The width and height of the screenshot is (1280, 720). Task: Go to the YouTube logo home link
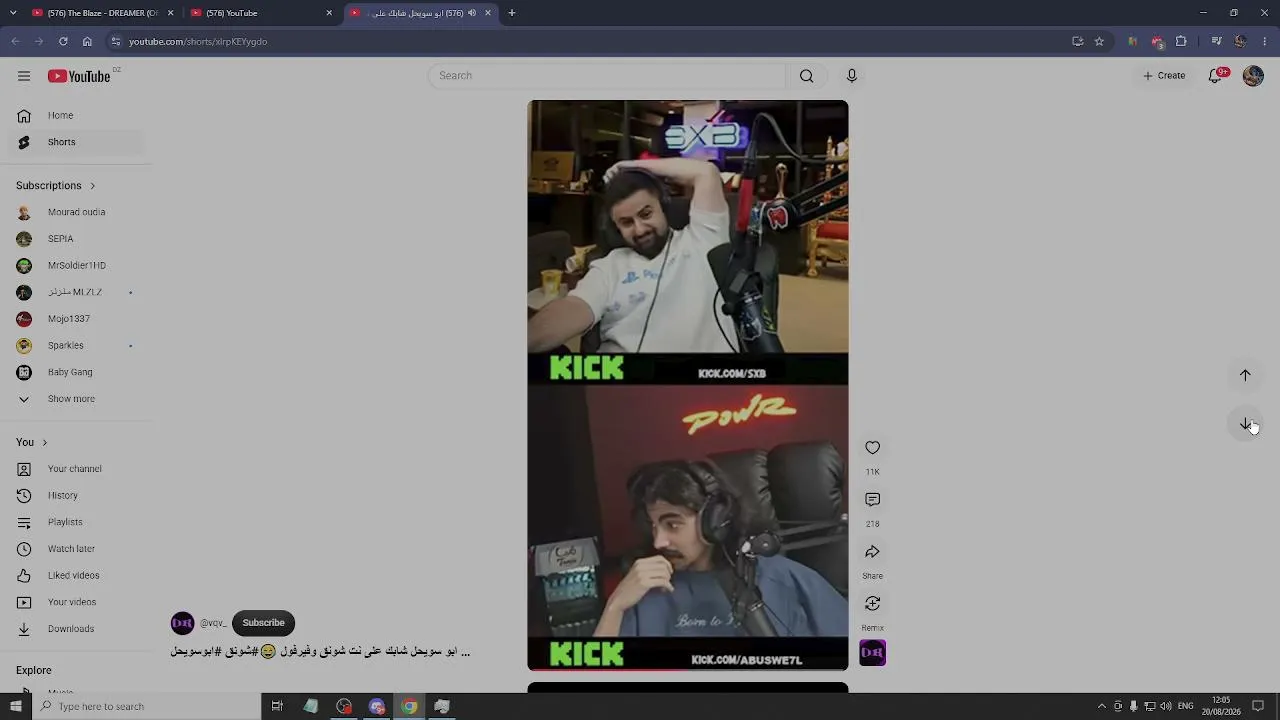coord(79,76)
